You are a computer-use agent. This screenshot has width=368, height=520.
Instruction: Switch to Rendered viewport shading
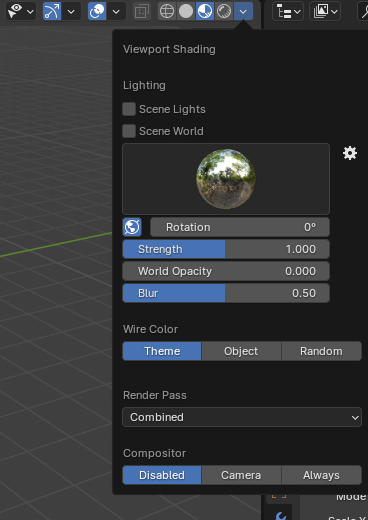[224, 11]
